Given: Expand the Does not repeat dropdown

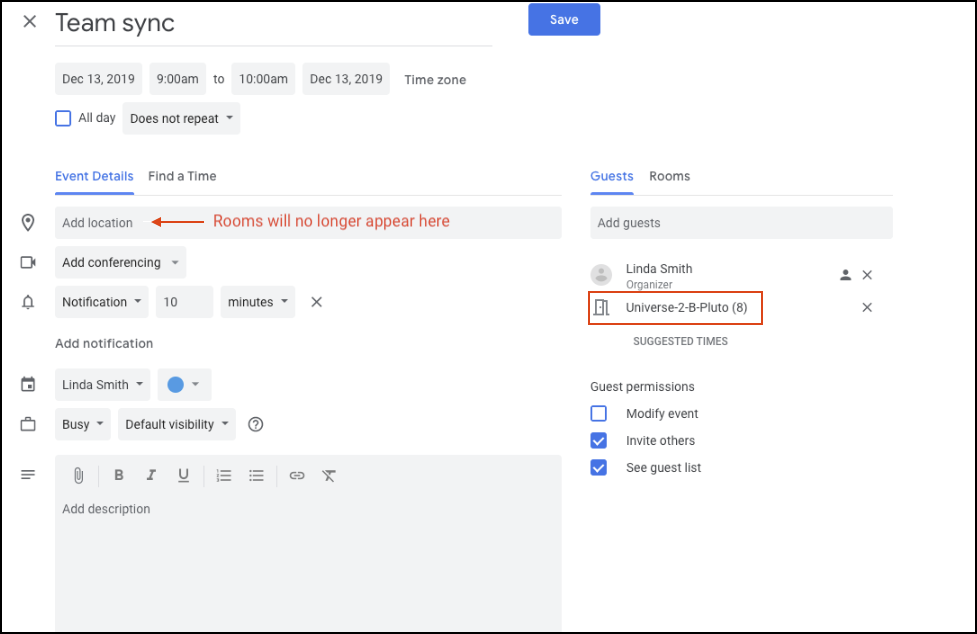Looking at the screenshot, I should [181, 118].
